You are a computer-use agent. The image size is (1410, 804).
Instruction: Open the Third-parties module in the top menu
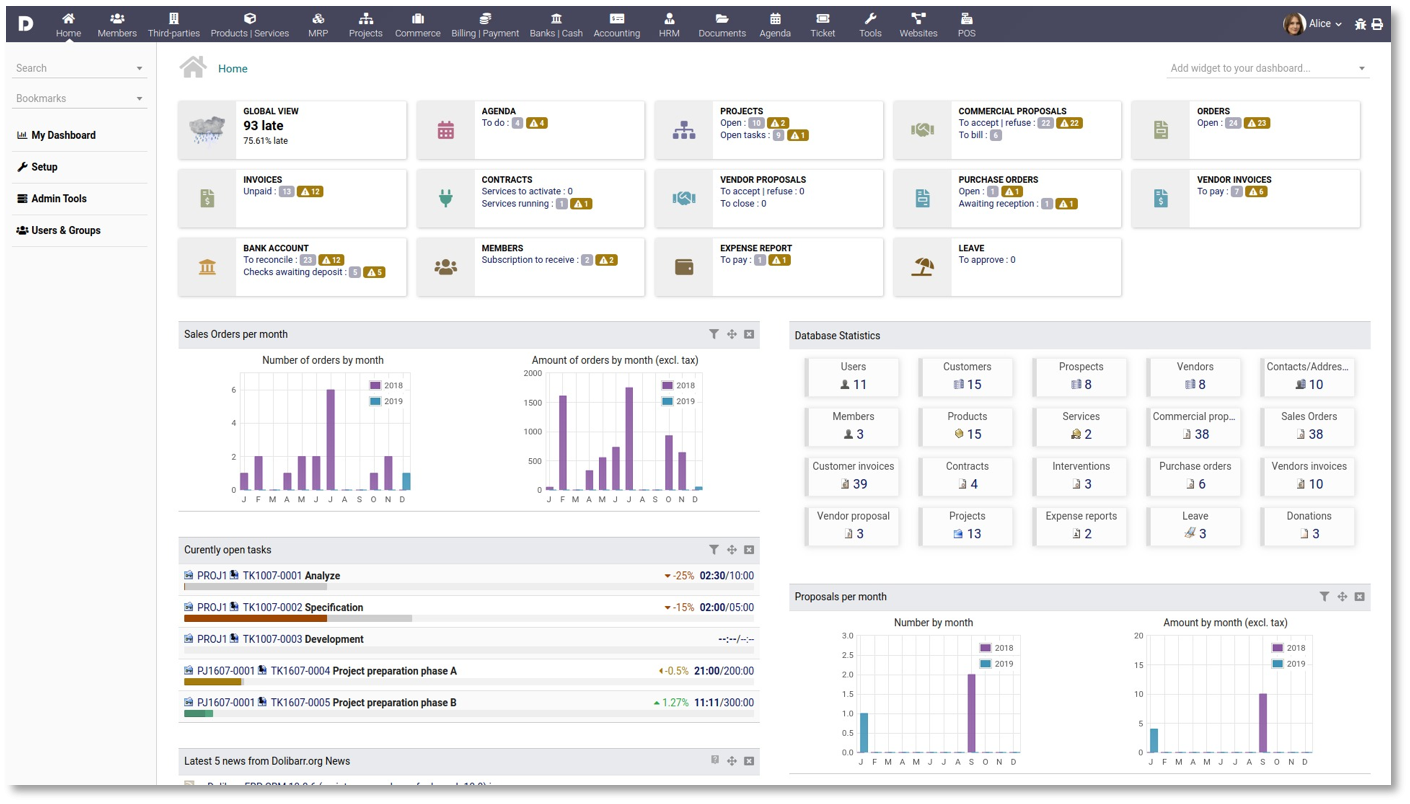point(174,25)
